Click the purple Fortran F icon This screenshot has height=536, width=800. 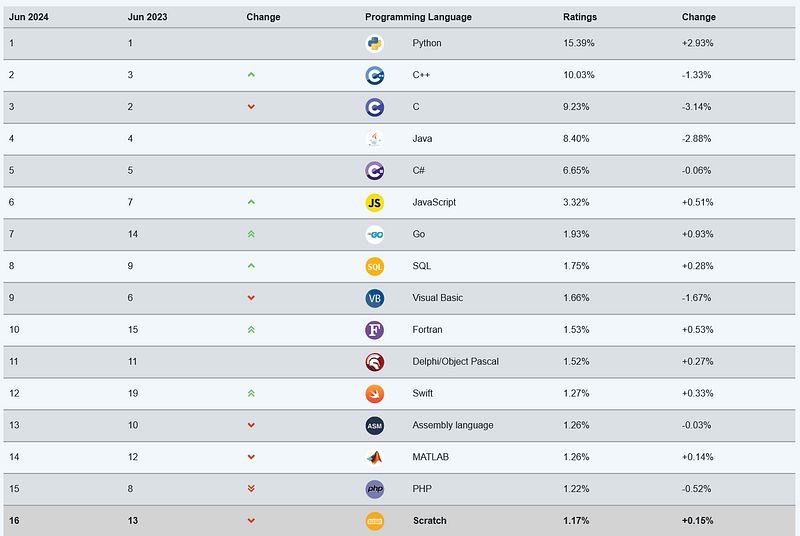point(375,330)
